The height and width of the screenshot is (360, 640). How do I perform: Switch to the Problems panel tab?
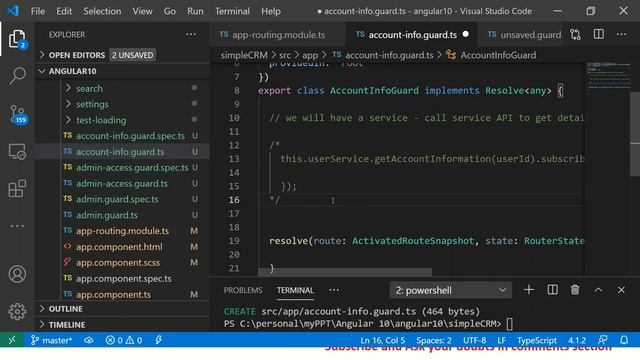[x=243, y=290]
